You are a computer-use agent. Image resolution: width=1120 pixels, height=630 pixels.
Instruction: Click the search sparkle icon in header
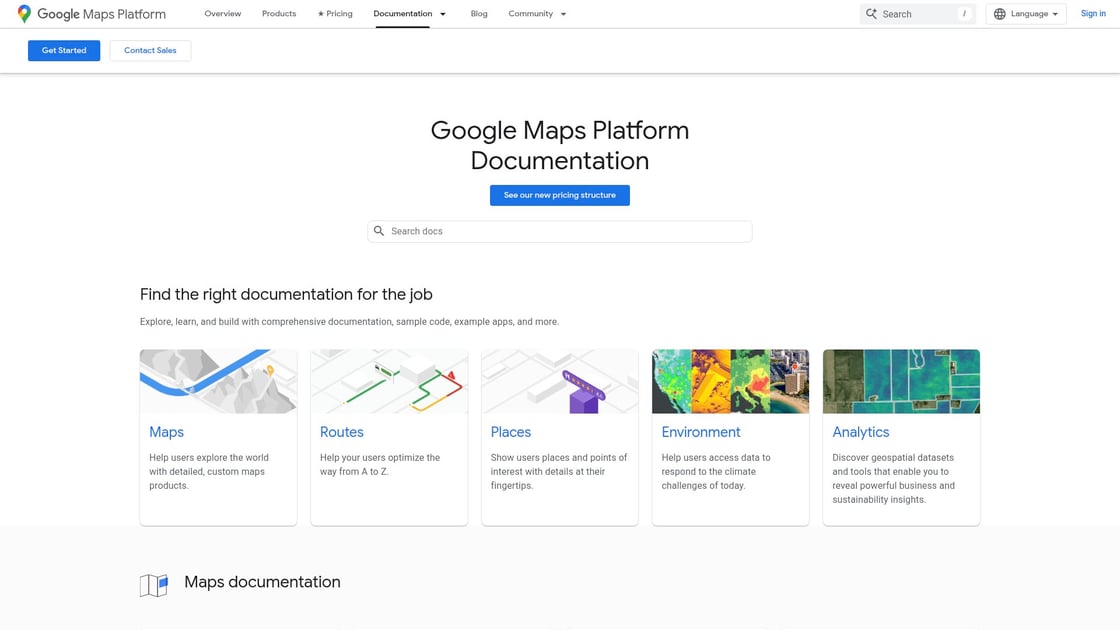click(x=871, y=14)
